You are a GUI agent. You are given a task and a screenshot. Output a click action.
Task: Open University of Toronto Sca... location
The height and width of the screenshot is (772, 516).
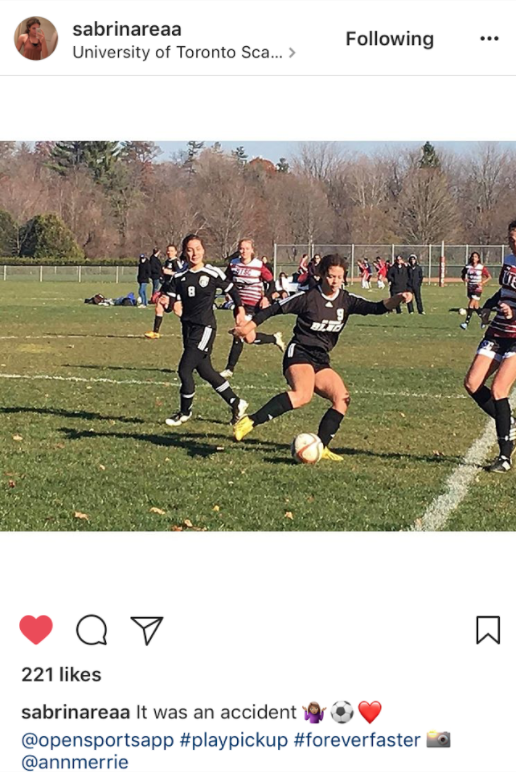178,52
